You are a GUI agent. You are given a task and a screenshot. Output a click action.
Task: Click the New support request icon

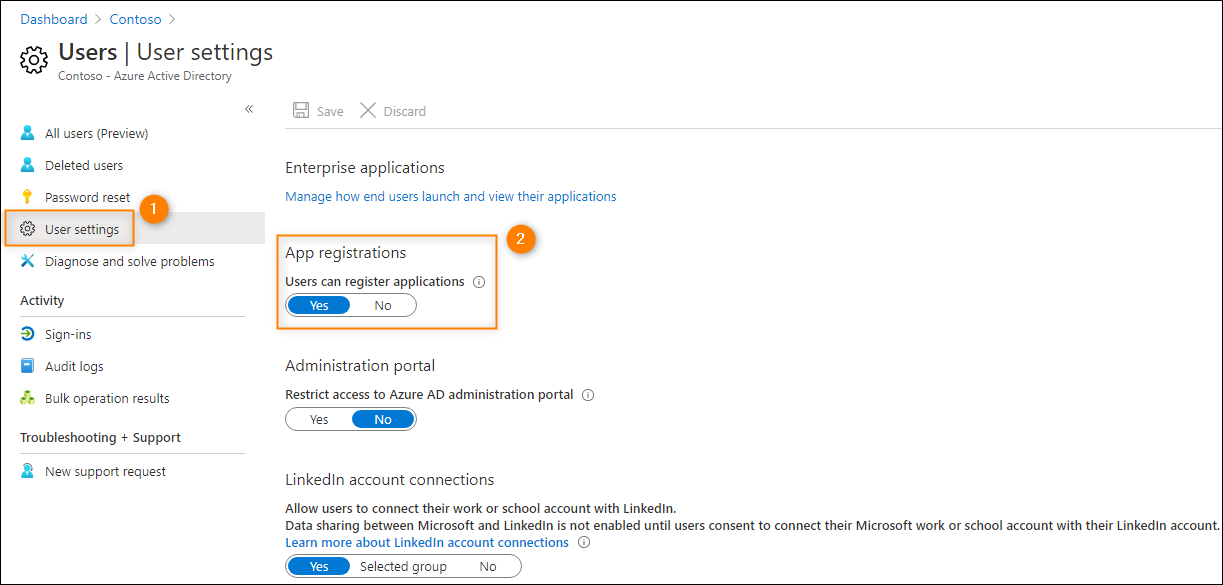click(28, 471)
